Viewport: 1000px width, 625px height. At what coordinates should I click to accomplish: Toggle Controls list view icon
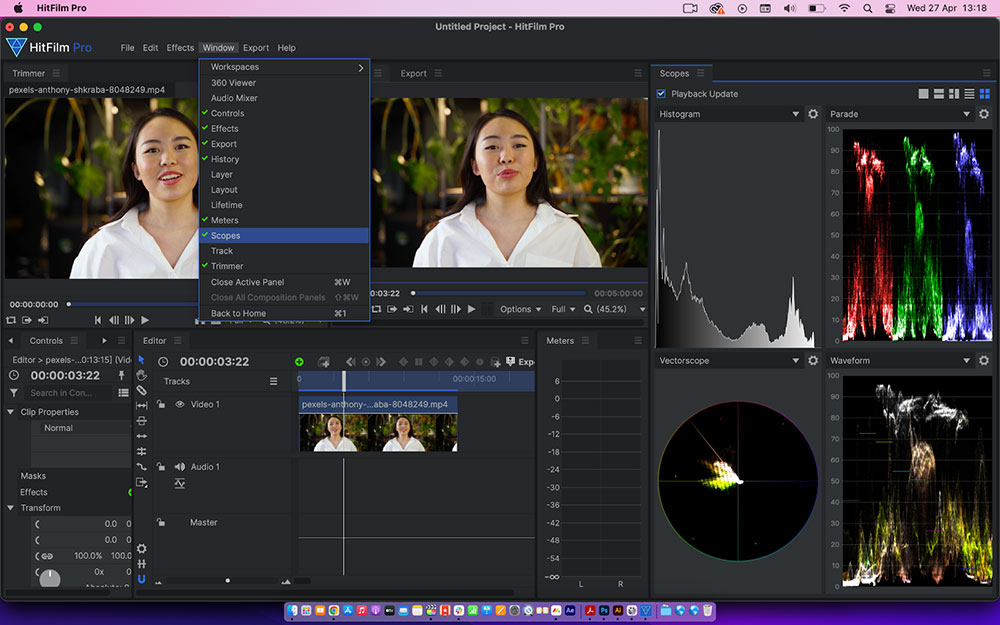pyautogui.click(x=123, y=393)
